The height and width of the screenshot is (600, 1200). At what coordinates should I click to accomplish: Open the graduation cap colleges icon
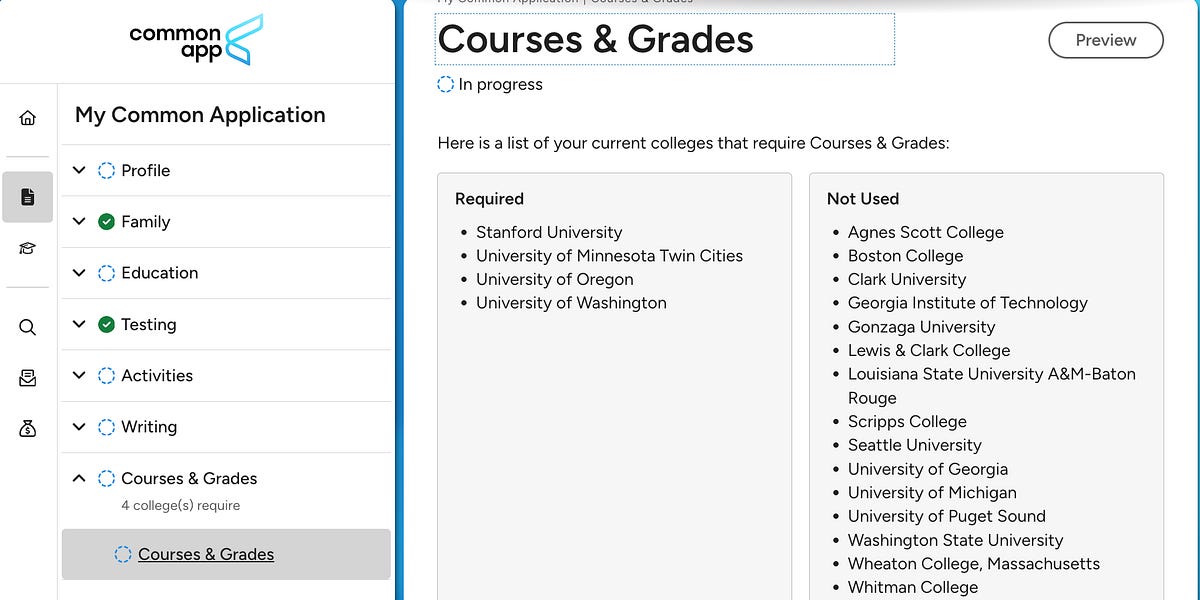[x=27, y=247]
